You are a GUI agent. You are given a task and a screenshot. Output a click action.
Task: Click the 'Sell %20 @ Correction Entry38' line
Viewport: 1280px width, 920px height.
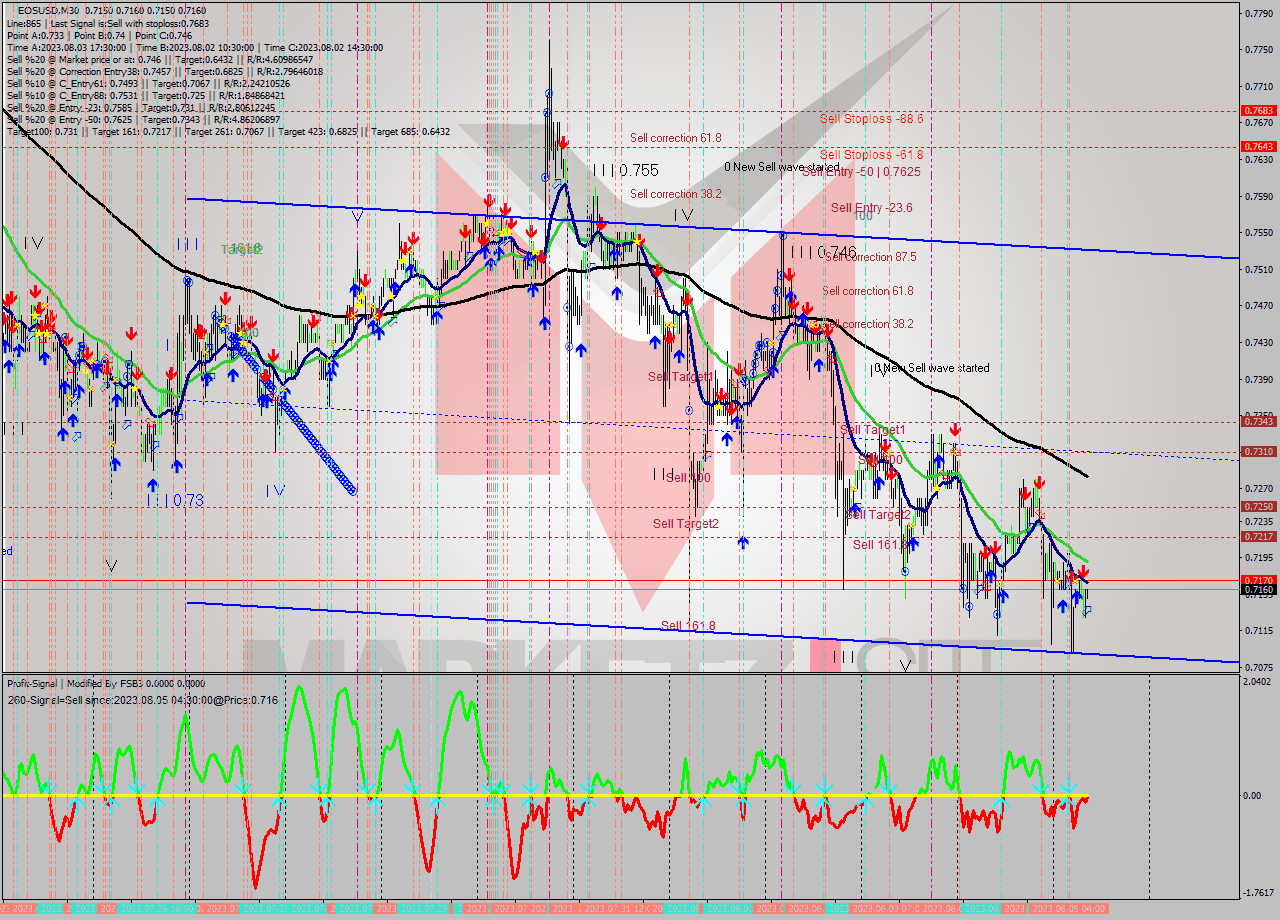click(164, 71)
